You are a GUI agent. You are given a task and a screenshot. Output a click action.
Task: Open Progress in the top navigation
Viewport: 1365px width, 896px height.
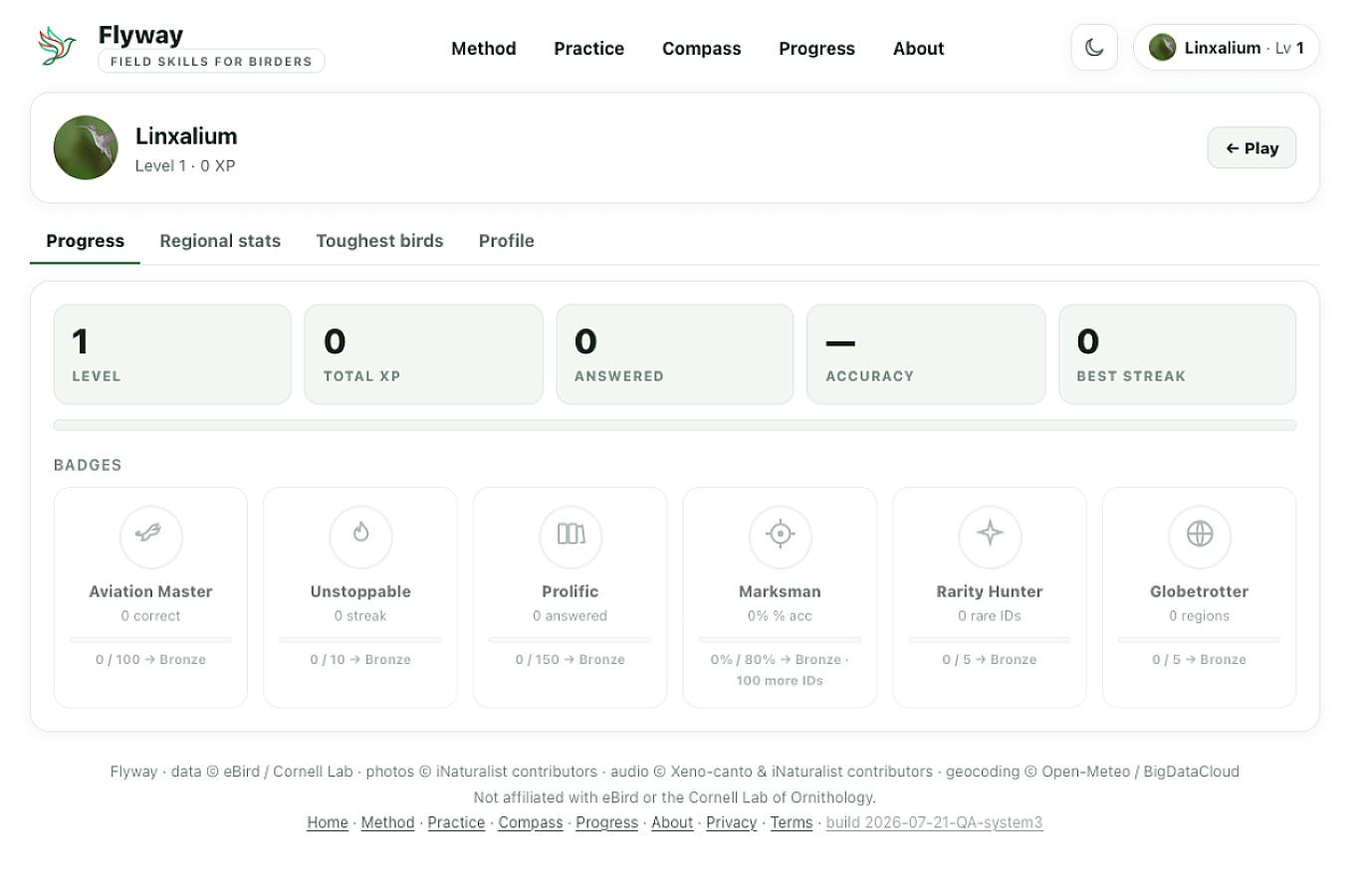(816, 49)
